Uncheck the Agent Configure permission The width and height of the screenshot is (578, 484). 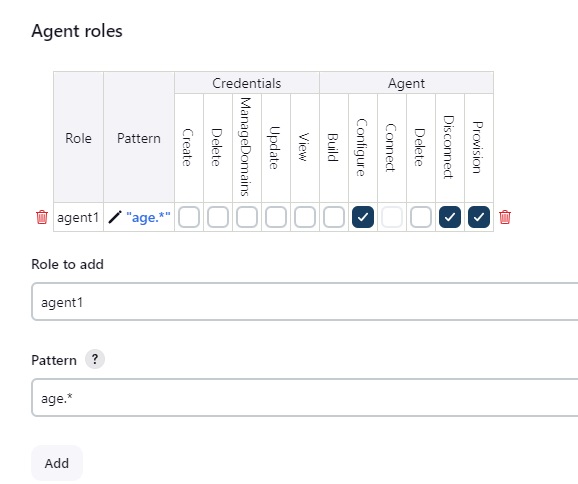363,217
